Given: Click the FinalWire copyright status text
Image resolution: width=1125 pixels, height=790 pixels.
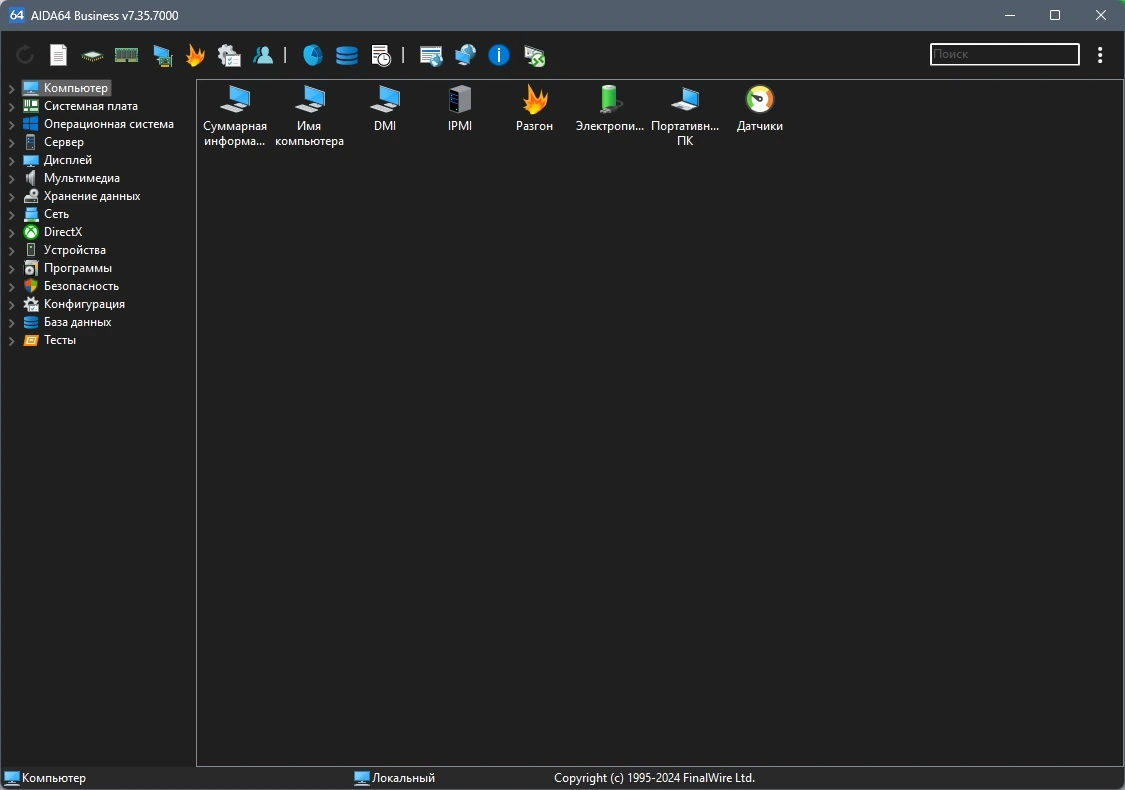Looking at the screenshot, I should click(654, 778).
